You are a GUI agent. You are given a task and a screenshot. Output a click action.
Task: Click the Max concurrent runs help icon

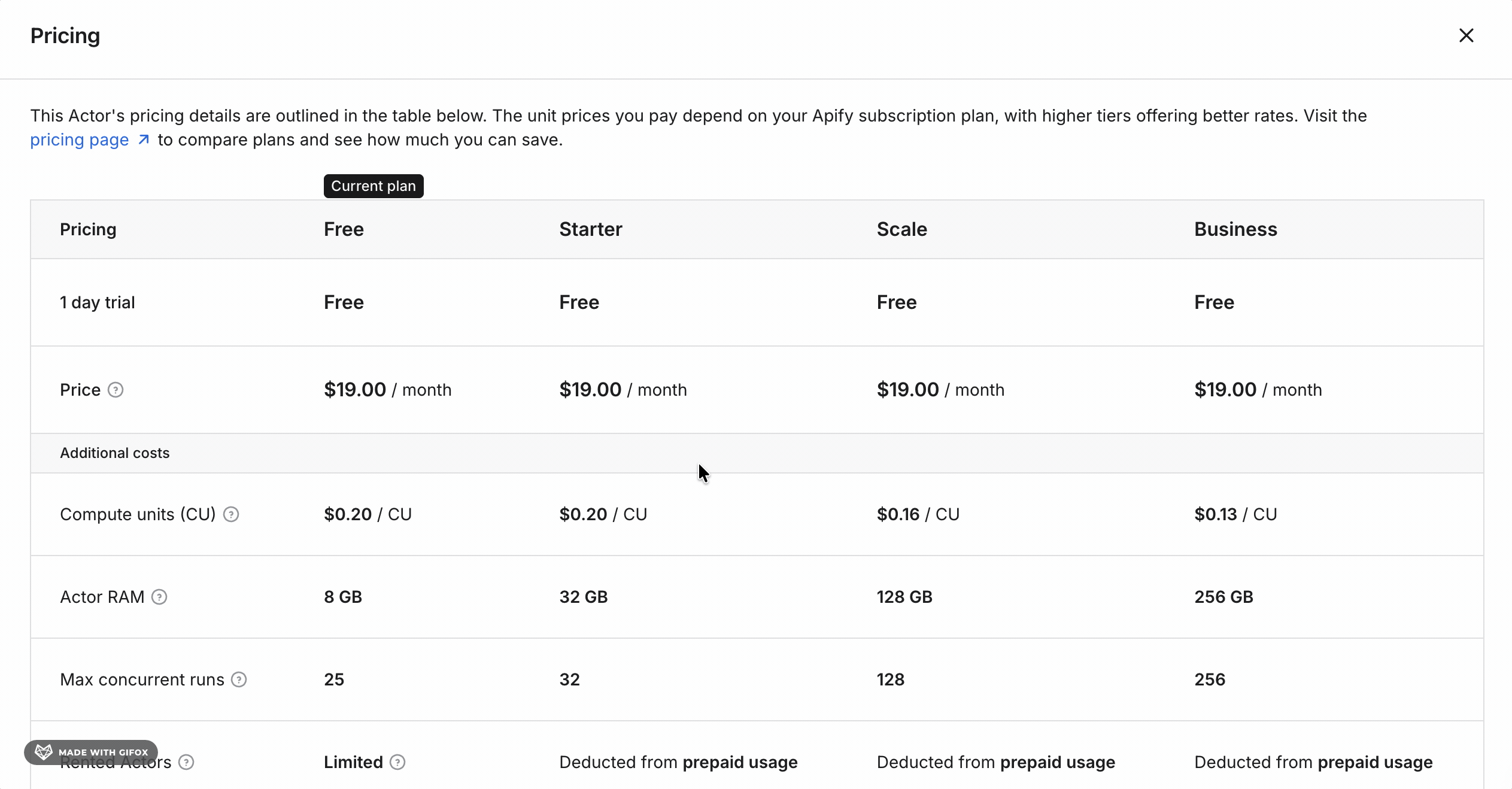pyautogui.click(x=239, y=679)
